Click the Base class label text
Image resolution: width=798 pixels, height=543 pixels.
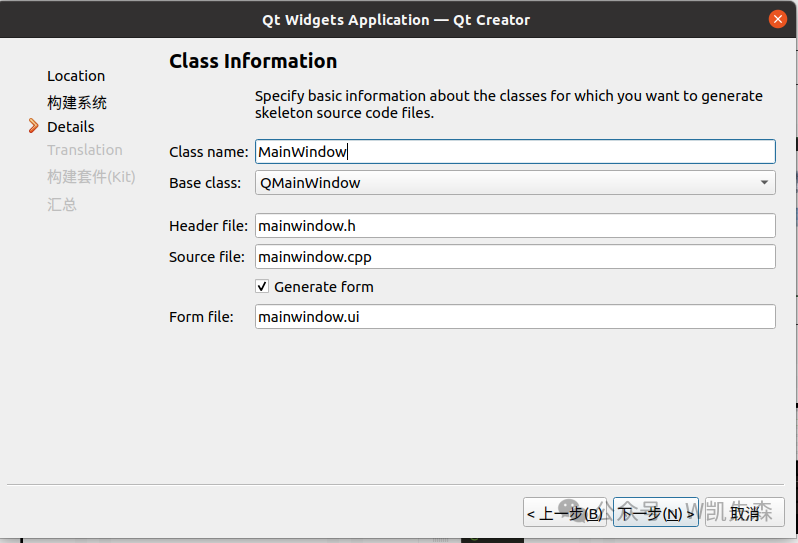tap(205, 183)
